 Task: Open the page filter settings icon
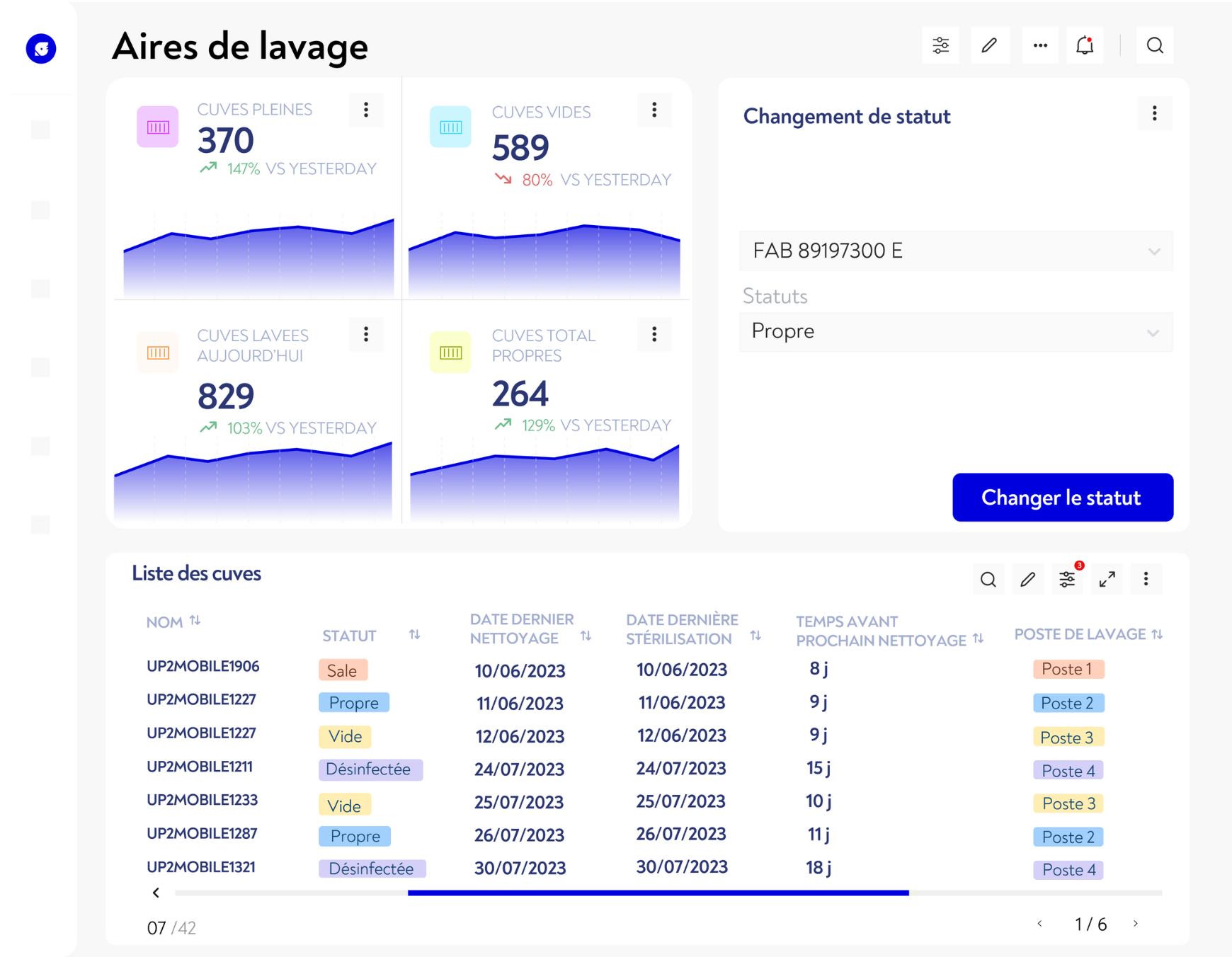point(940,46)
